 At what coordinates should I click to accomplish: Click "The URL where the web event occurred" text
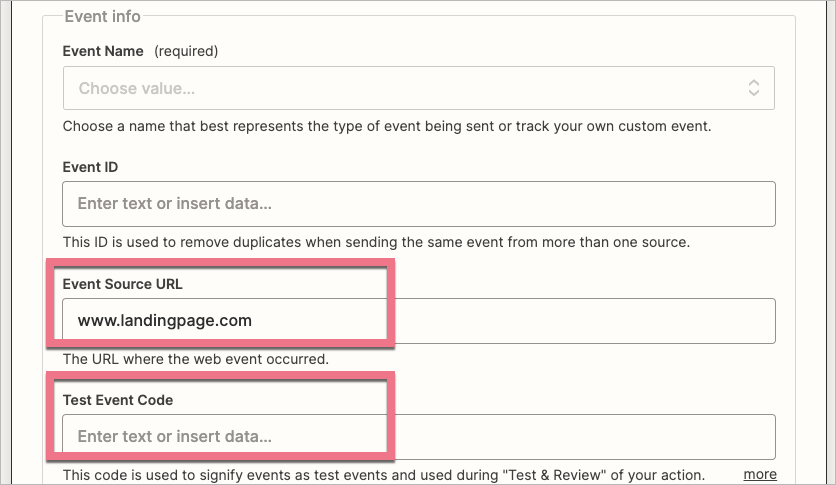[196, 358]
